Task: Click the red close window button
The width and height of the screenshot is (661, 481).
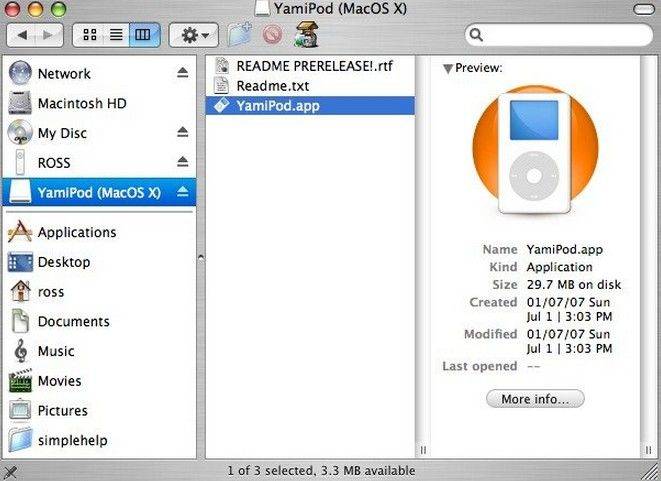Action: tap(12, 8)
